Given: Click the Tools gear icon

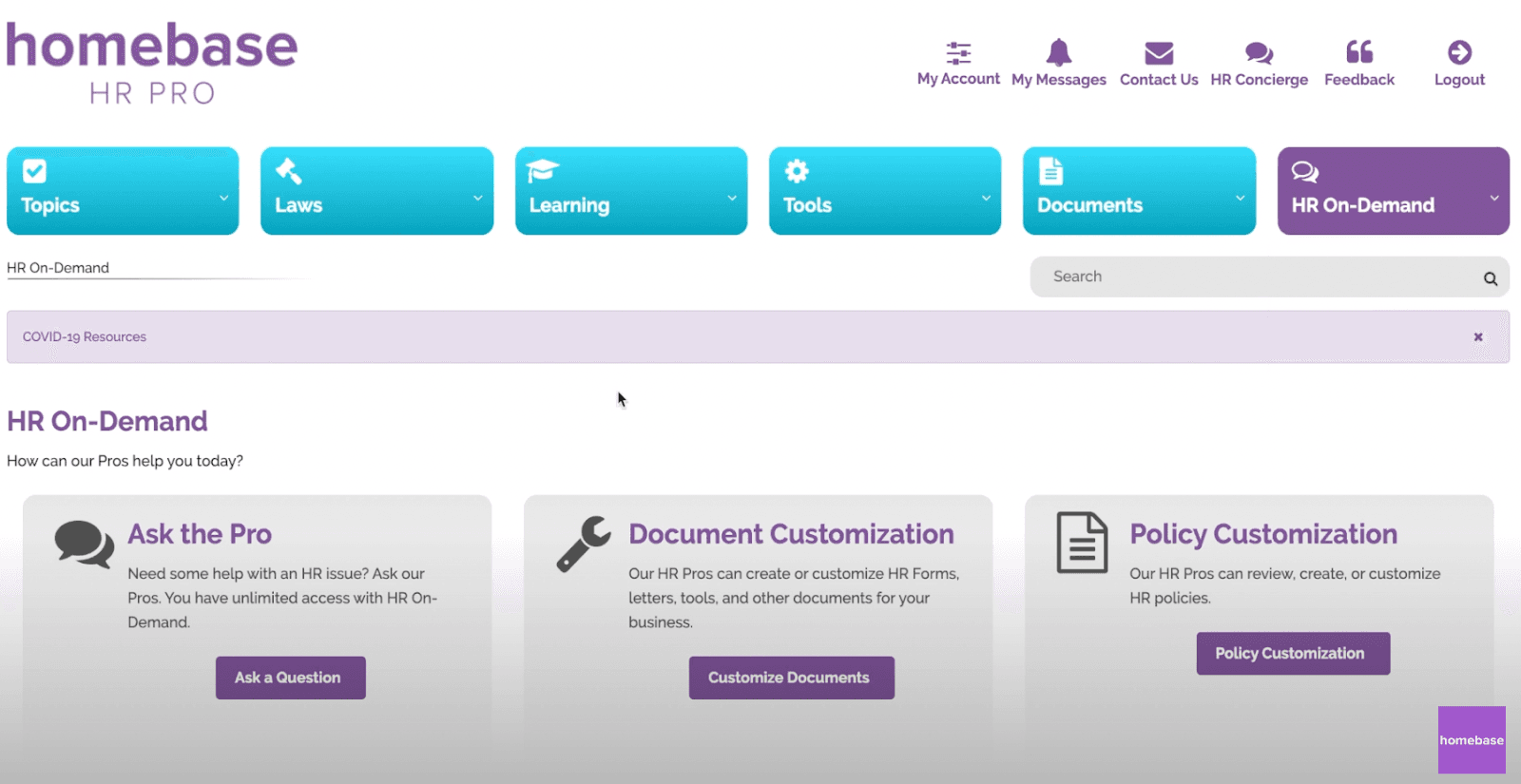Looking at the screenshot, I should [797, 171].
